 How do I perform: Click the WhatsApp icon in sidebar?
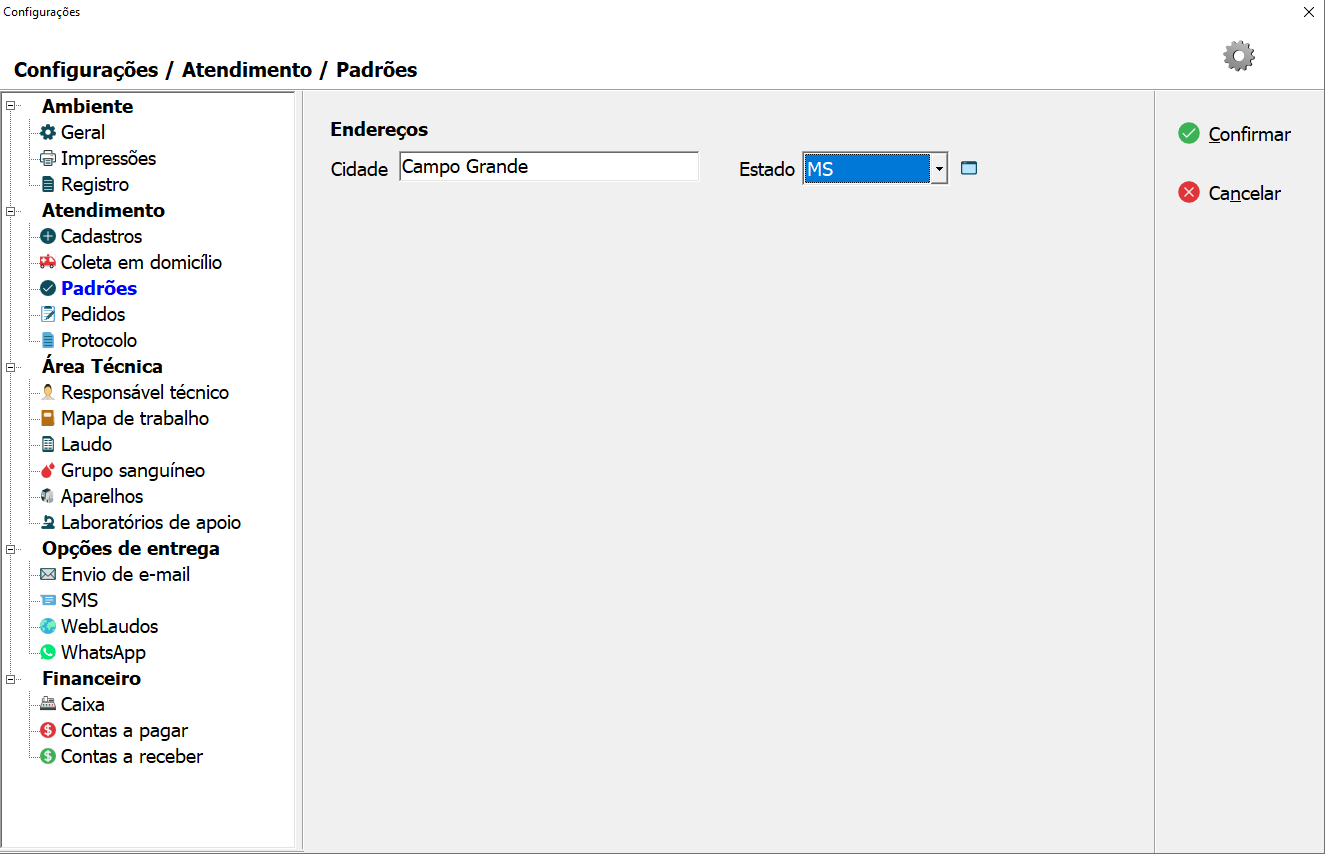[48, 652]
